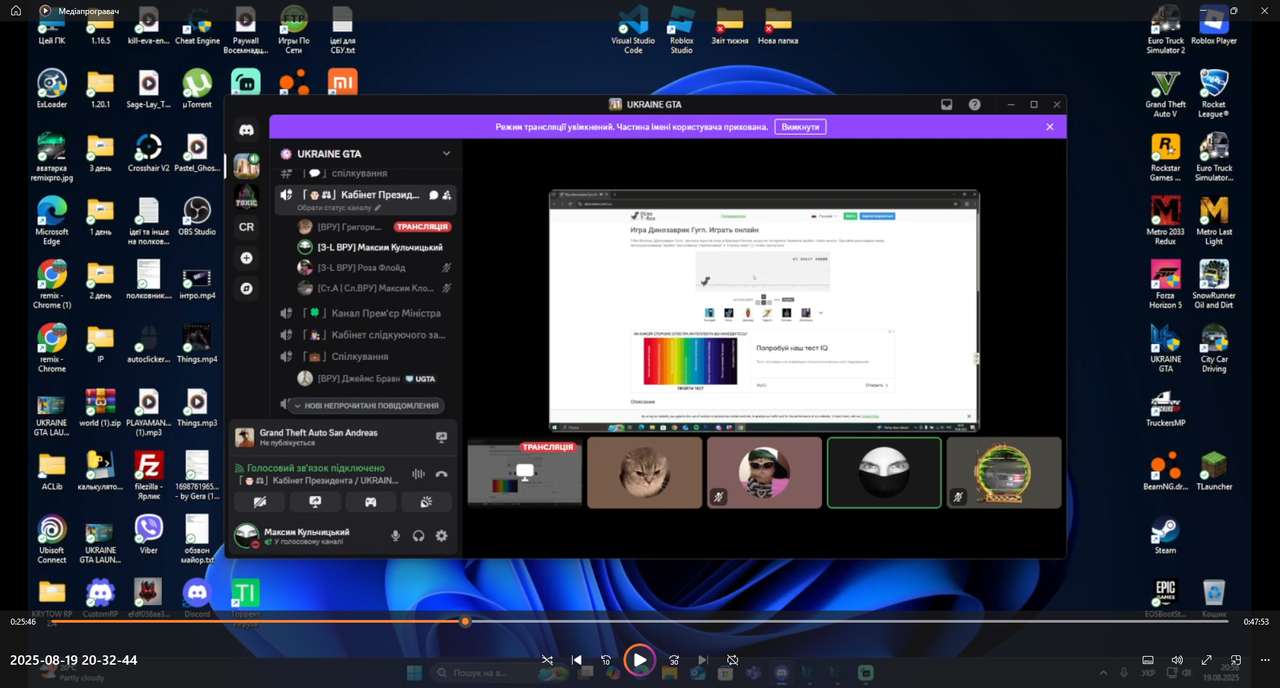Select the TOXIC server icon
This screenshot has height=688, width=1280.
click(247, 196)
